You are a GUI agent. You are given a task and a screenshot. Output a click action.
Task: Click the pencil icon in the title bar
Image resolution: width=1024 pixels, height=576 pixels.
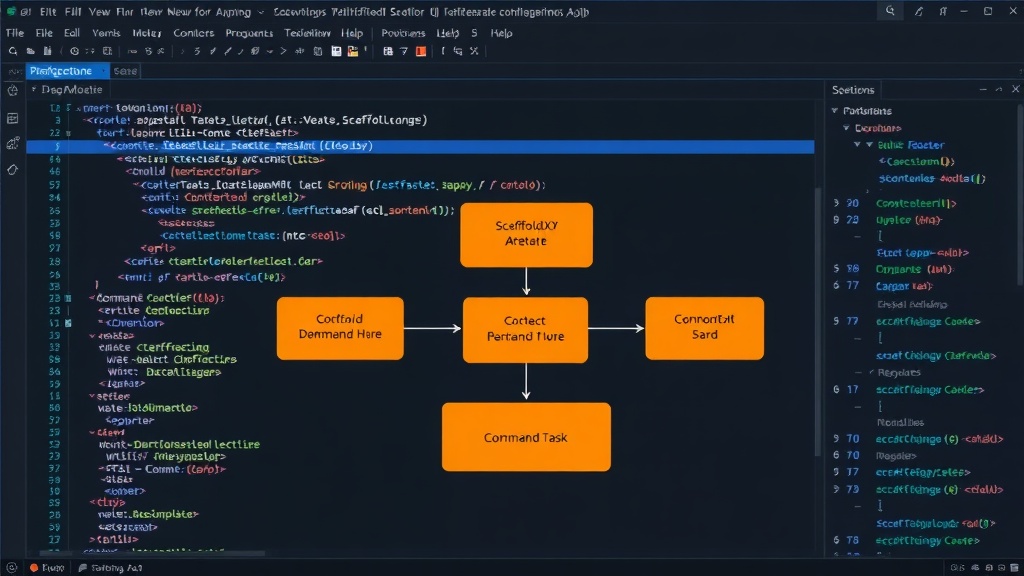pyautogui.click(x=919, y=11)
